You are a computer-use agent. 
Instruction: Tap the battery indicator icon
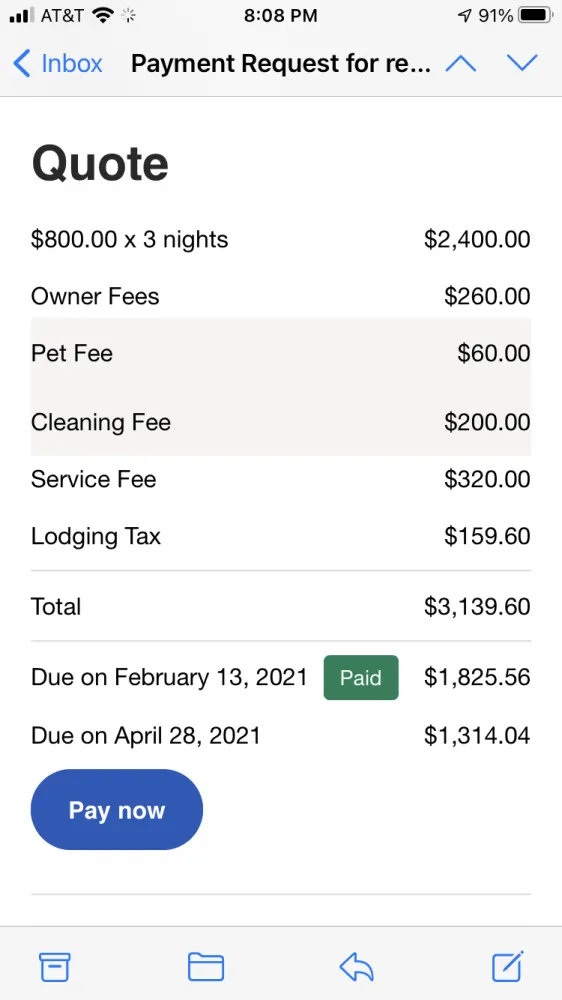click(x=536, y=15)
